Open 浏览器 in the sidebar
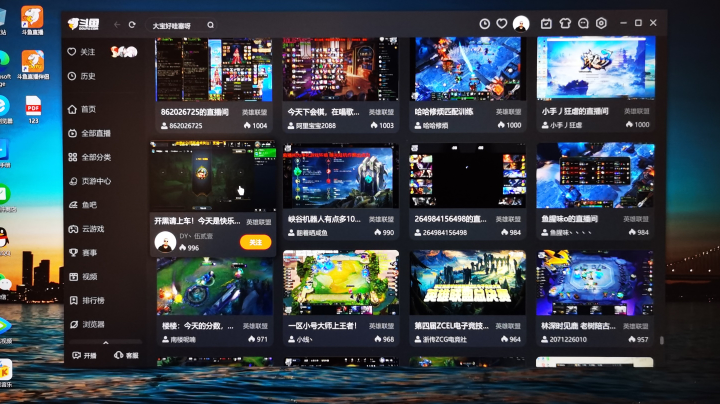Image resolution: width=720 pixels, height=404 pixels. (87, 324)
